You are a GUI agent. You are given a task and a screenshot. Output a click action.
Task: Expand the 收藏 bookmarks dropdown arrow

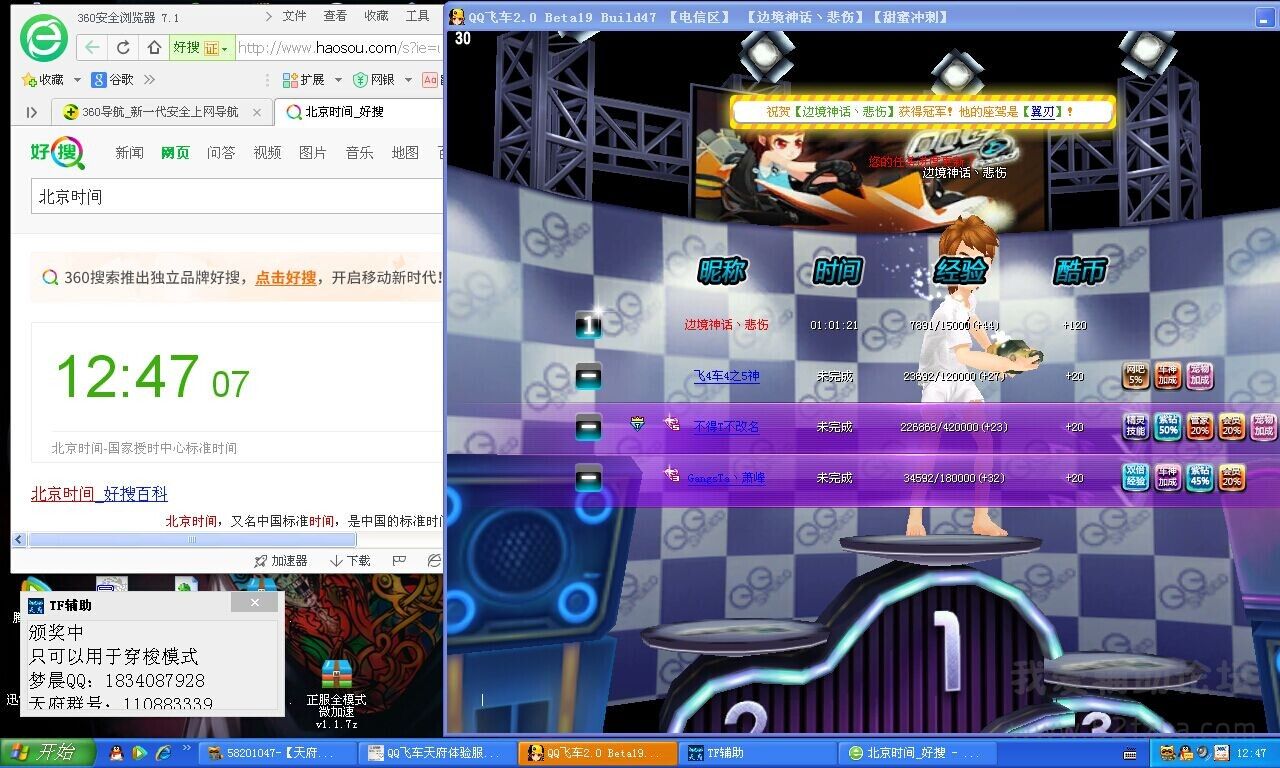tap(75, 80)
